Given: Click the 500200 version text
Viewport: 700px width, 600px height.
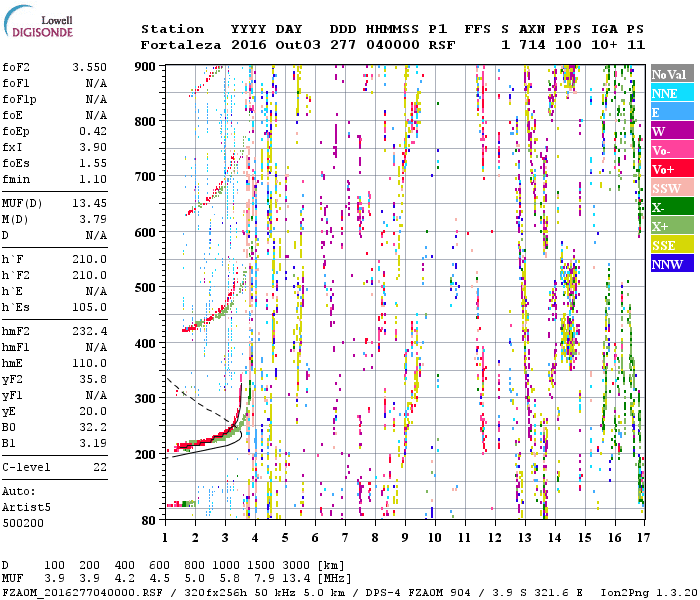Looking at the screenshot, I should click(23, 523).
